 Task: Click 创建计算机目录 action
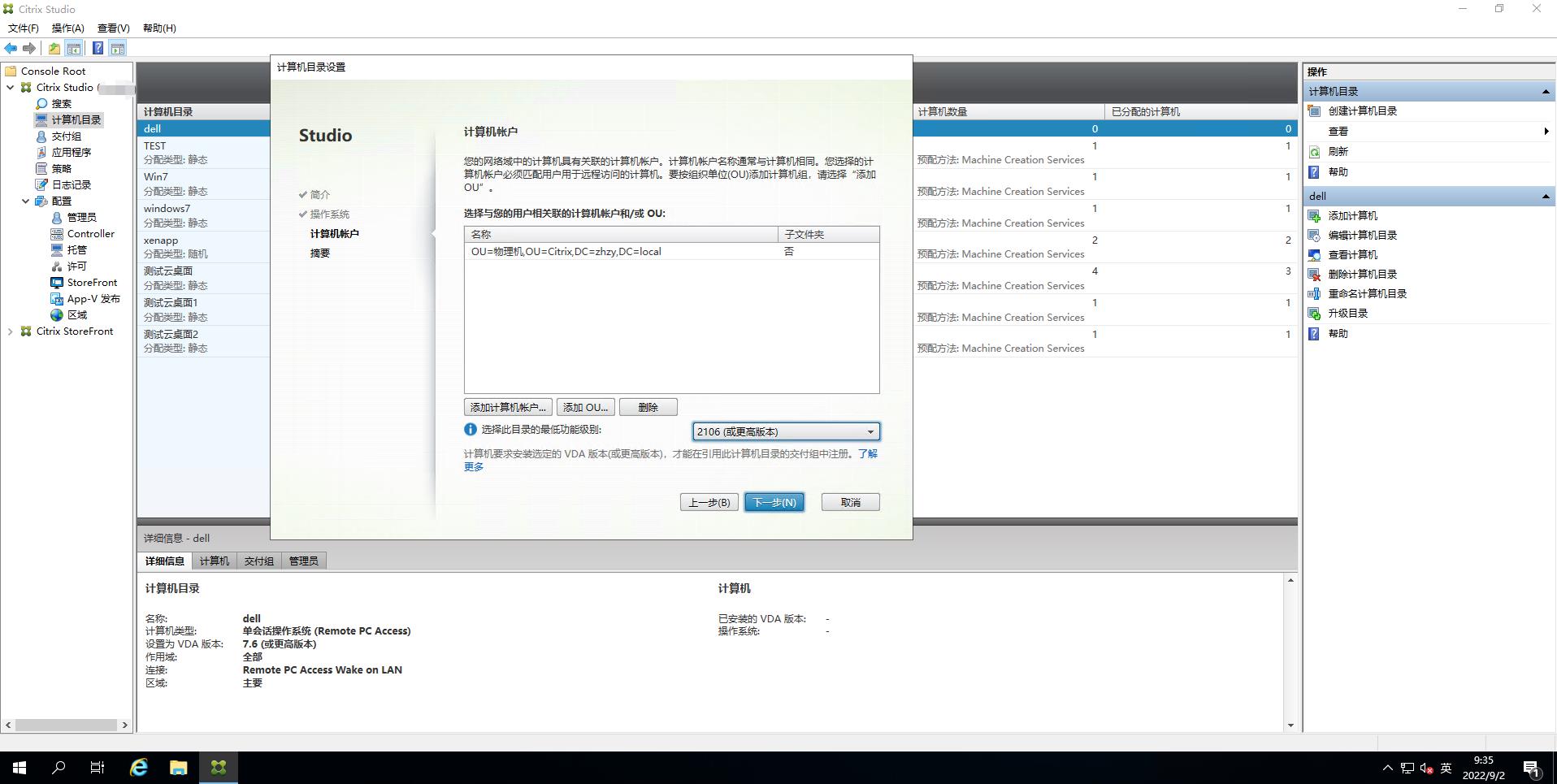(x=1363, y=110)
